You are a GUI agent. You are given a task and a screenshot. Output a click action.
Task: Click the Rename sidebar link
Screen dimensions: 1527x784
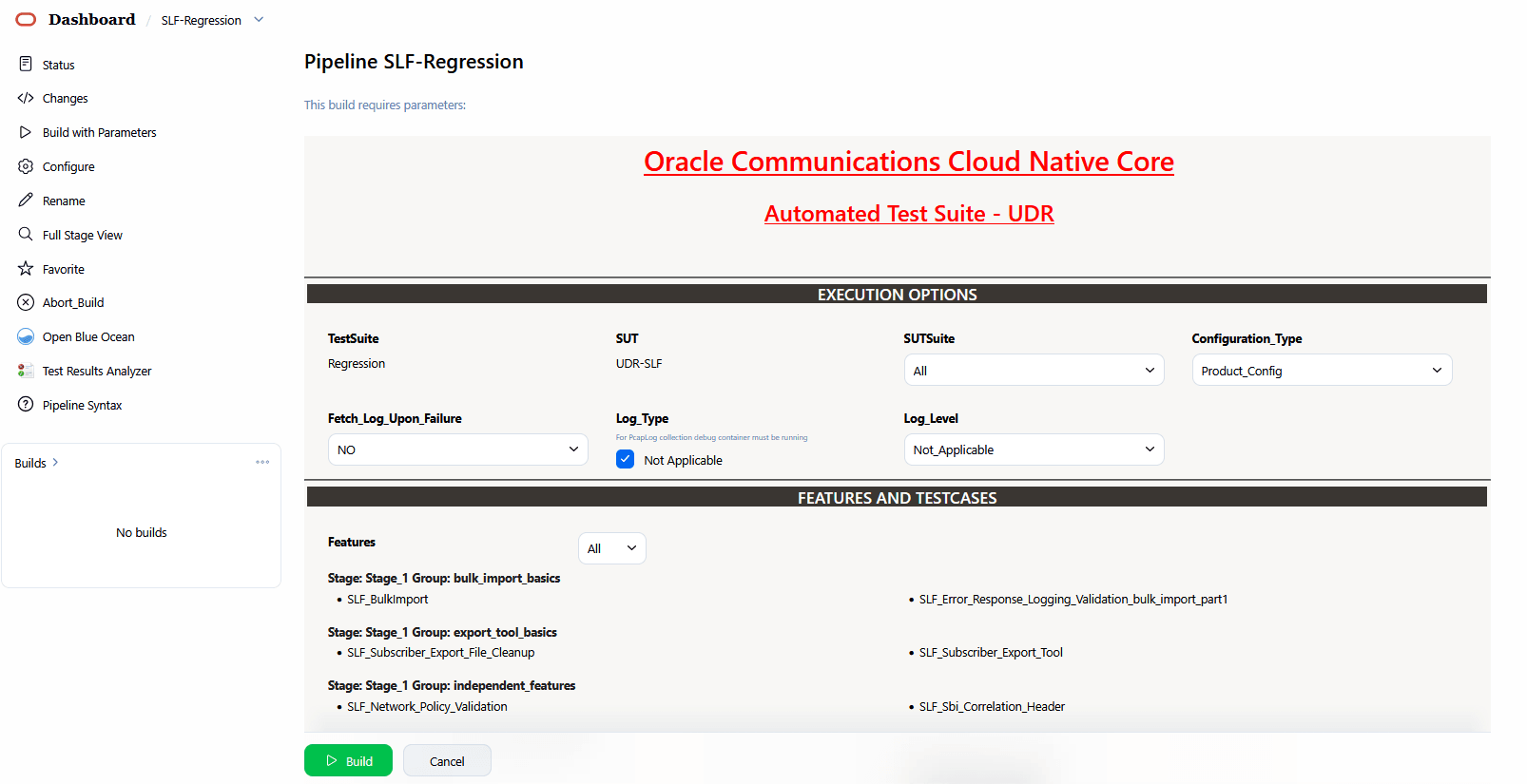pyautogui.click(x=64, y=201)
